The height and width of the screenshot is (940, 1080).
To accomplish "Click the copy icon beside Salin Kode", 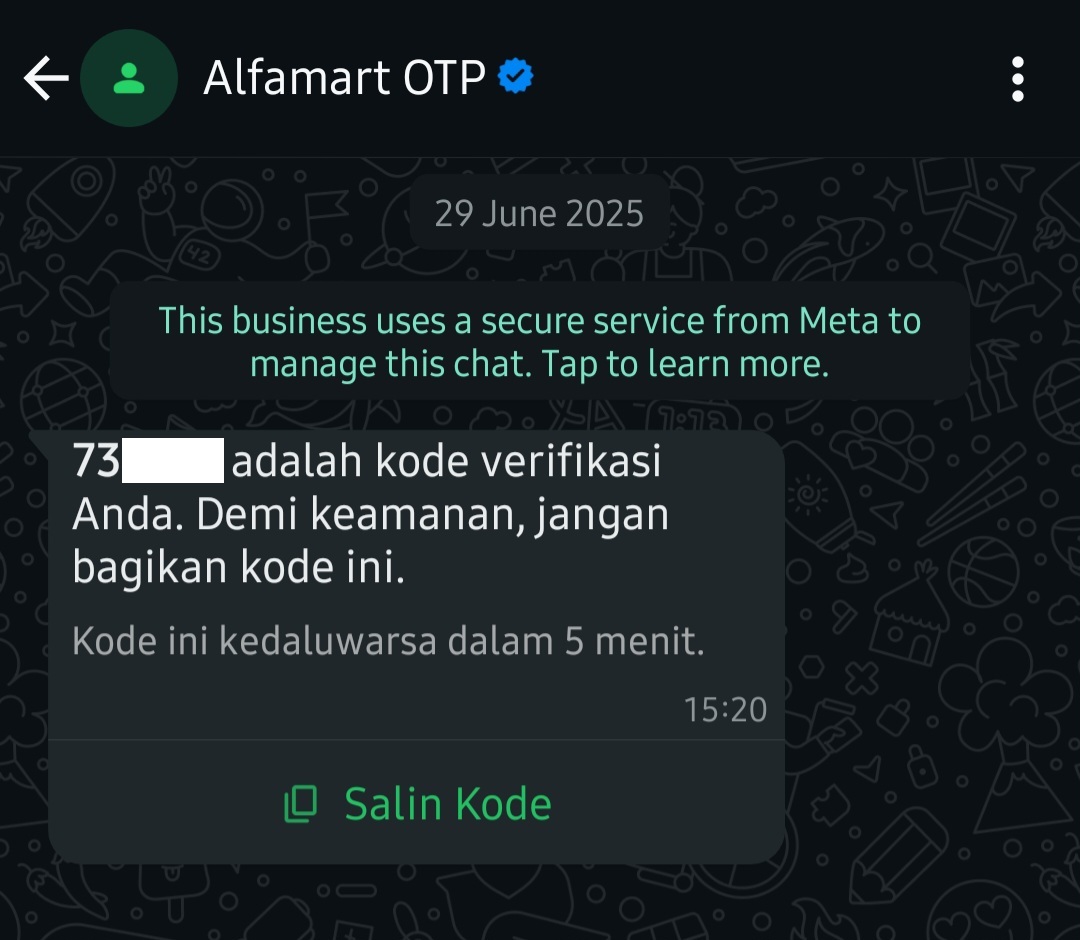I will (301, 804).
